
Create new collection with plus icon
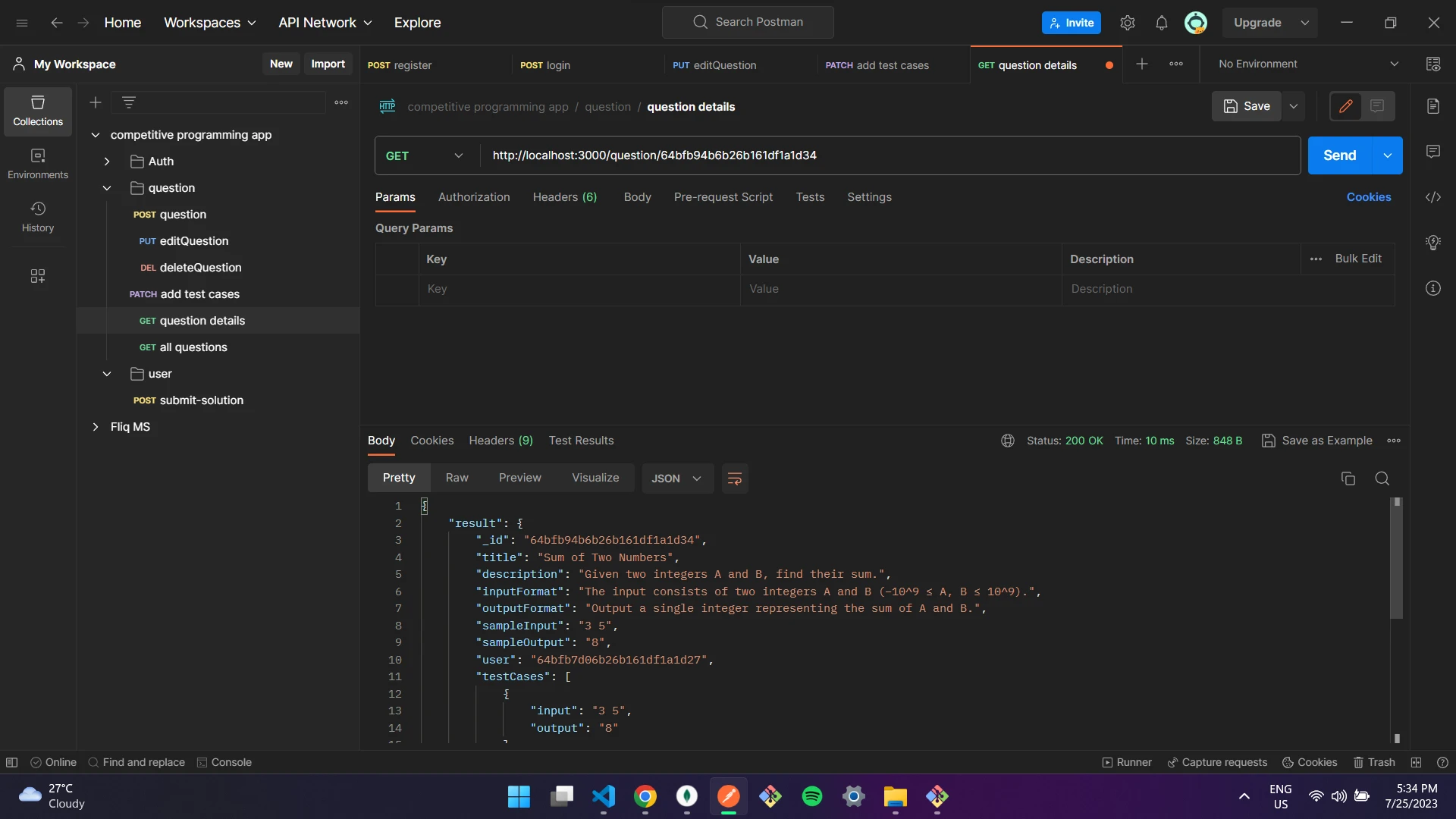[x=96, y=102]
